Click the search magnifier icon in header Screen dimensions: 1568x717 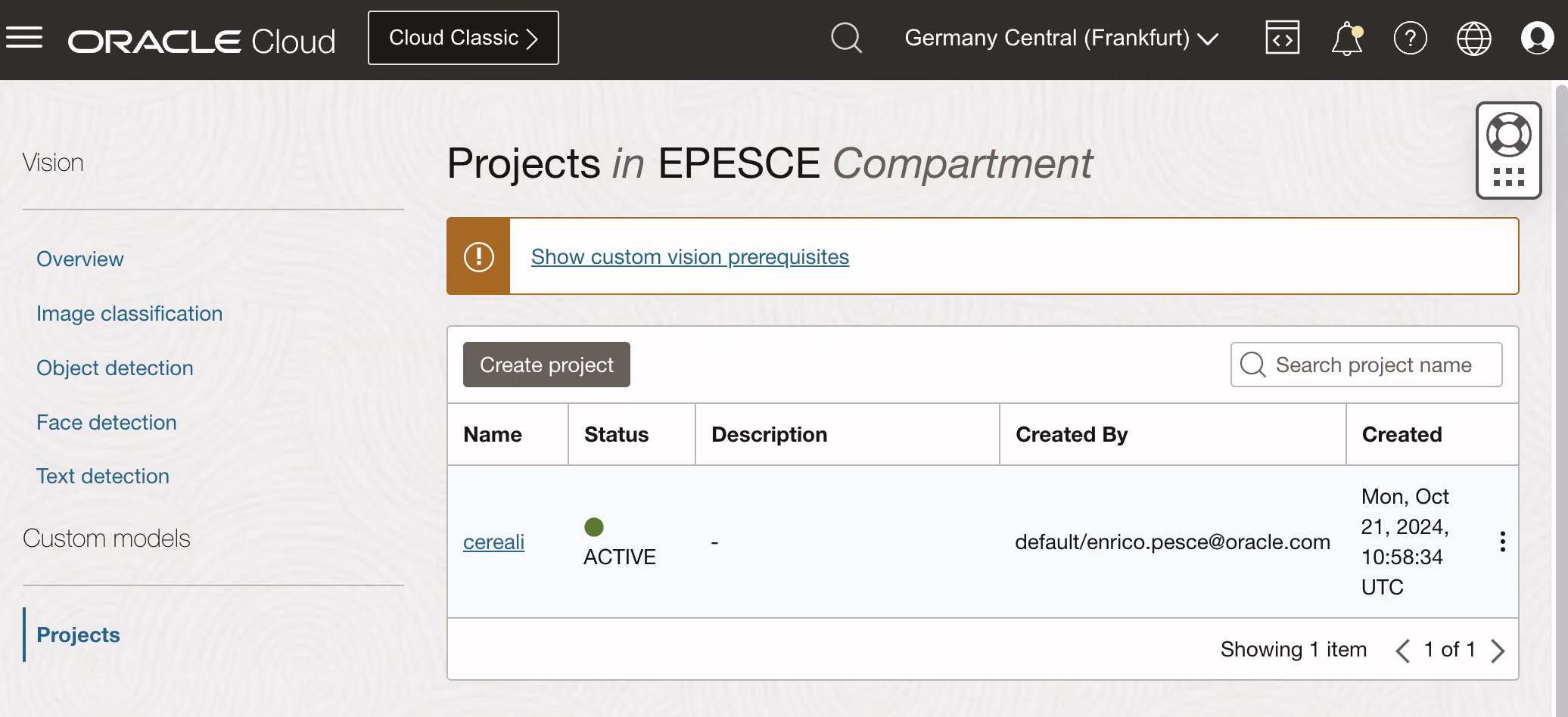[x=846, y=38]
